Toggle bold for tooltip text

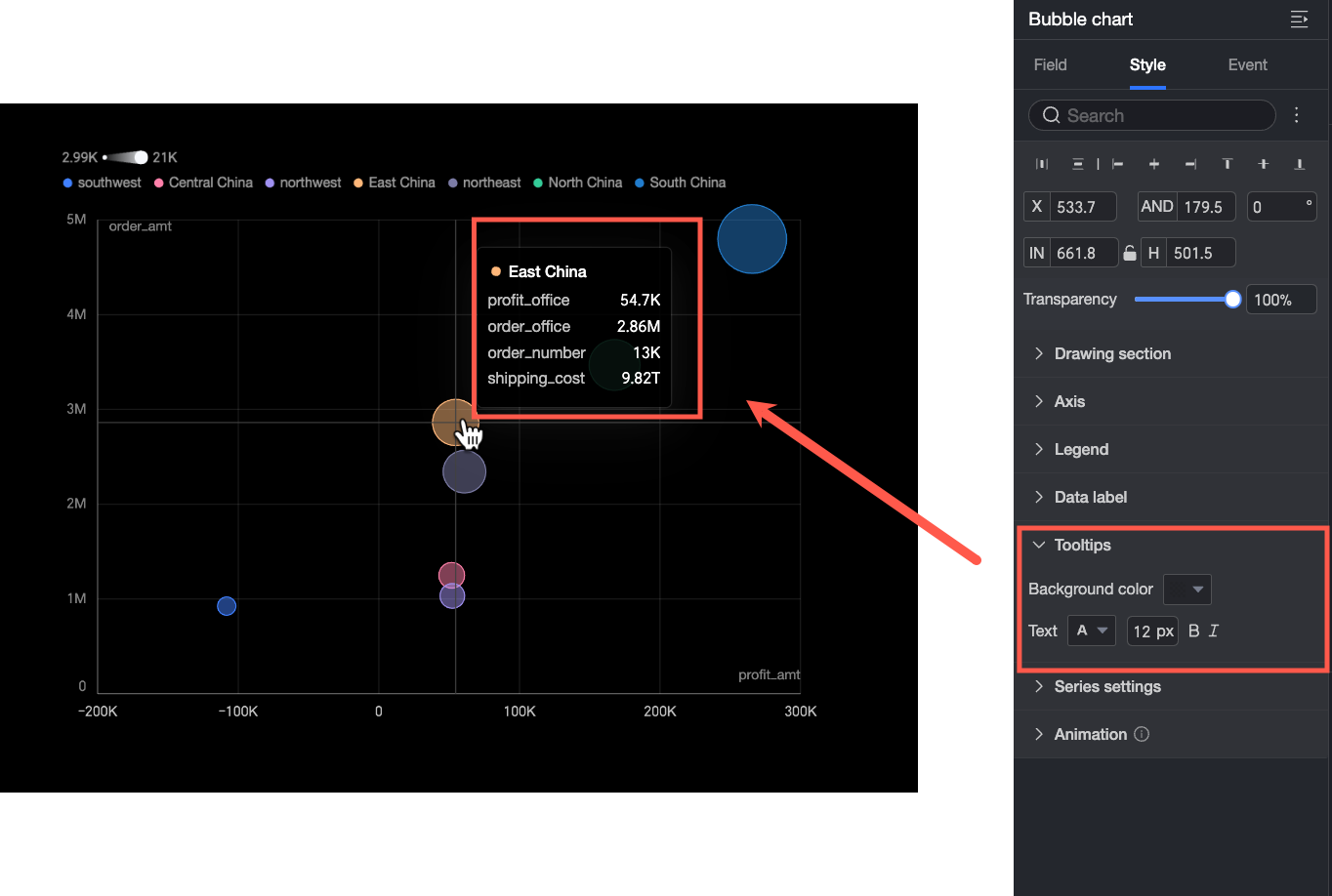tap(1193, 631)
